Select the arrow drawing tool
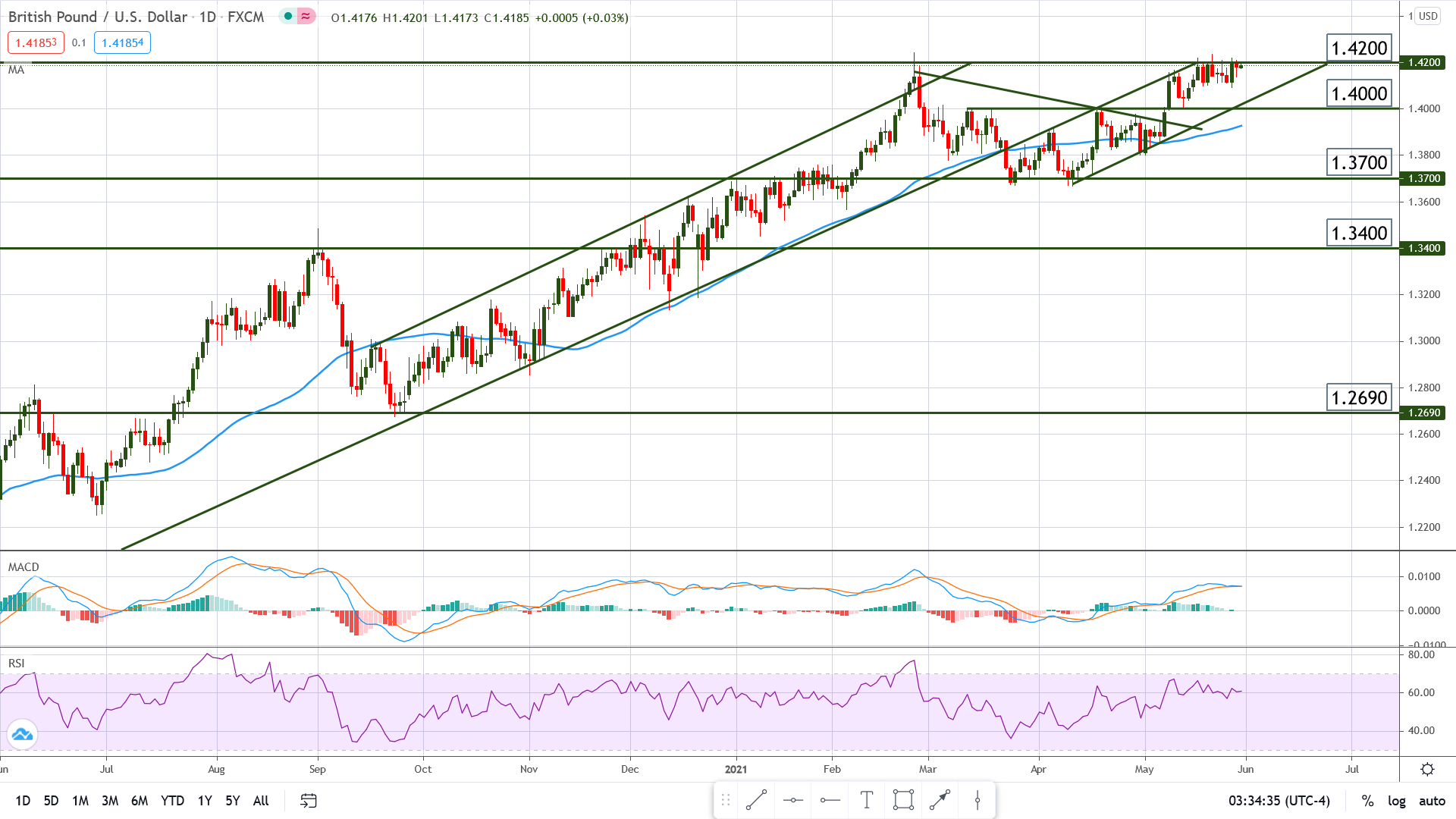This screenshot has height=819, width=1456. click(940, 800)
